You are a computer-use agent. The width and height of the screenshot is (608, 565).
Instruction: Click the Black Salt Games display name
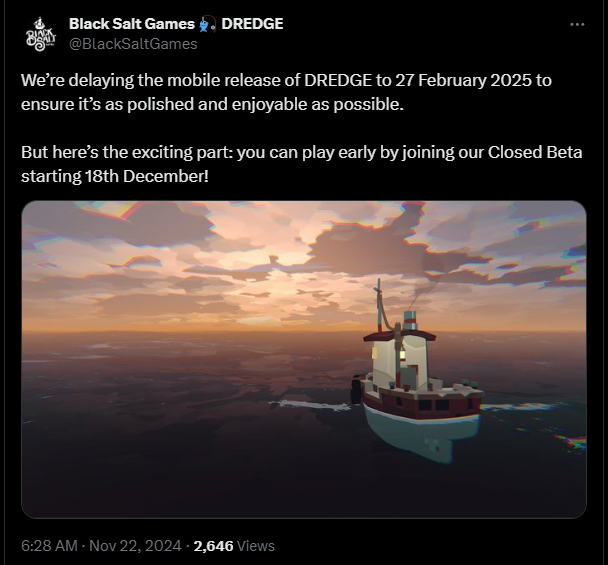[x=132, y=24]
